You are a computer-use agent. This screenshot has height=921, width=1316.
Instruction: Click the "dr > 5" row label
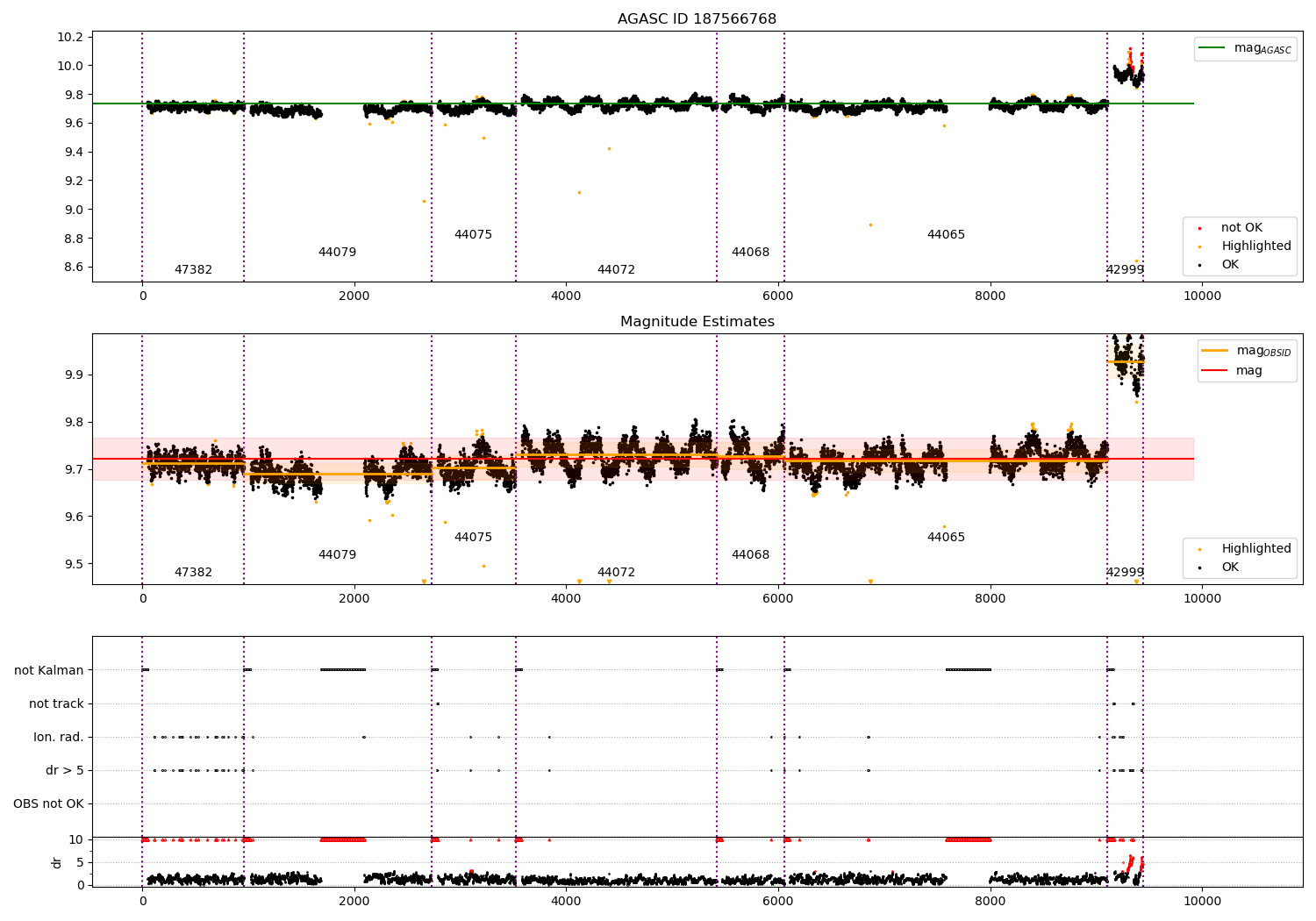tap(65, 771)
